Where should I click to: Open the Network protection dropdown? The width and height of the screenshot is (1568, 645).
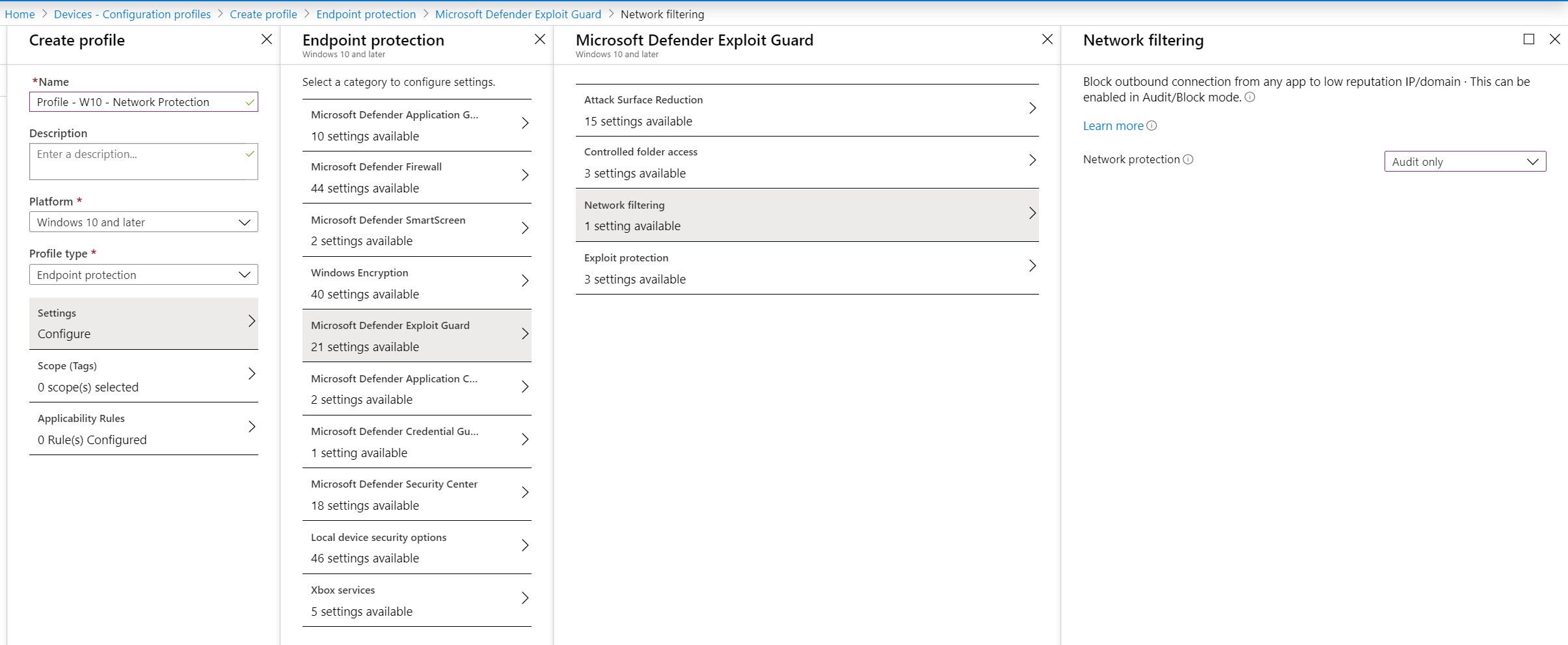coord(1465,161)
